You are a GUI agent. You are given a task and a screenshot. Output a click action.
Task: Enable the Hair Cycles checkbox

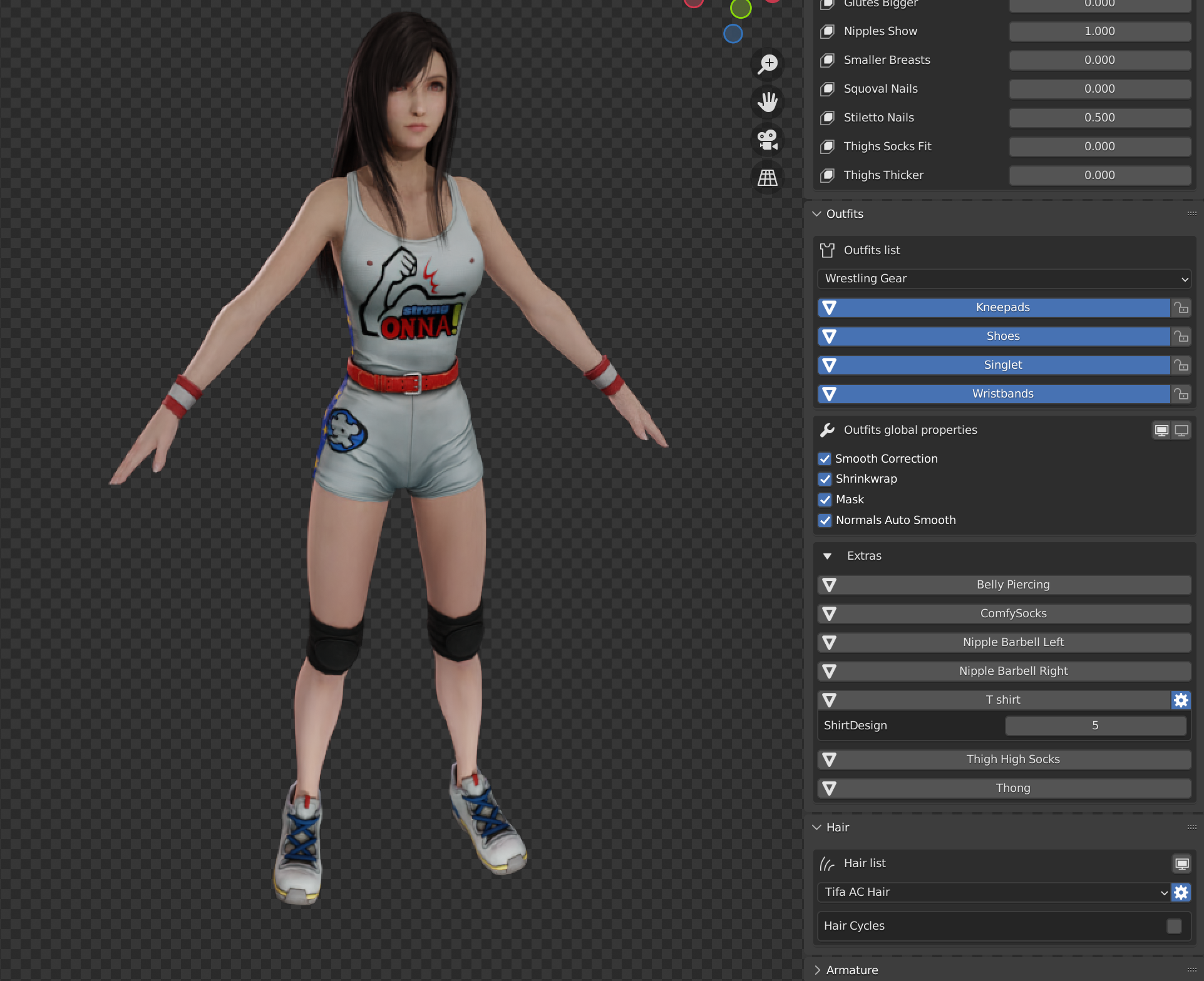tap(1175, 926)
